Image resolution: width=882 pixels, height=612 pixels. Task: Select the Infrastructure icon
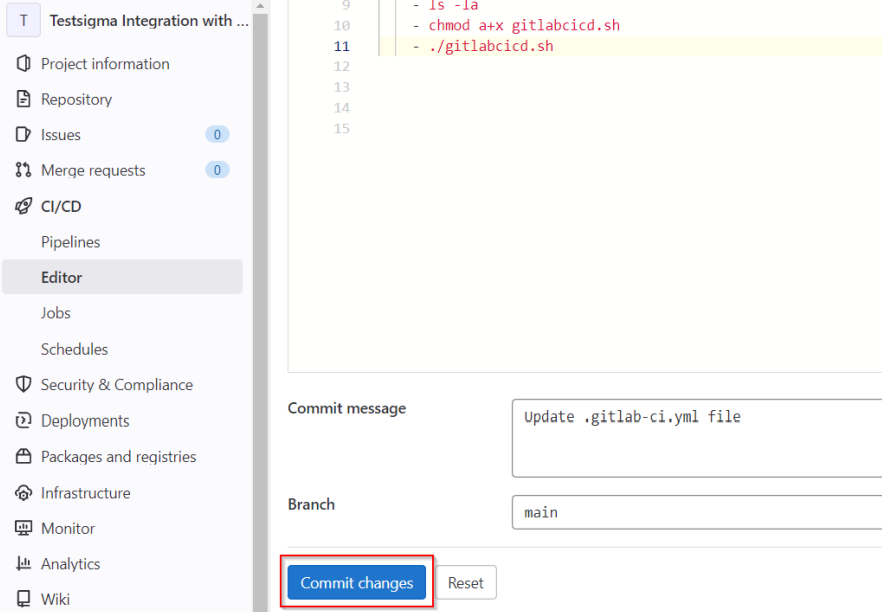24,492
